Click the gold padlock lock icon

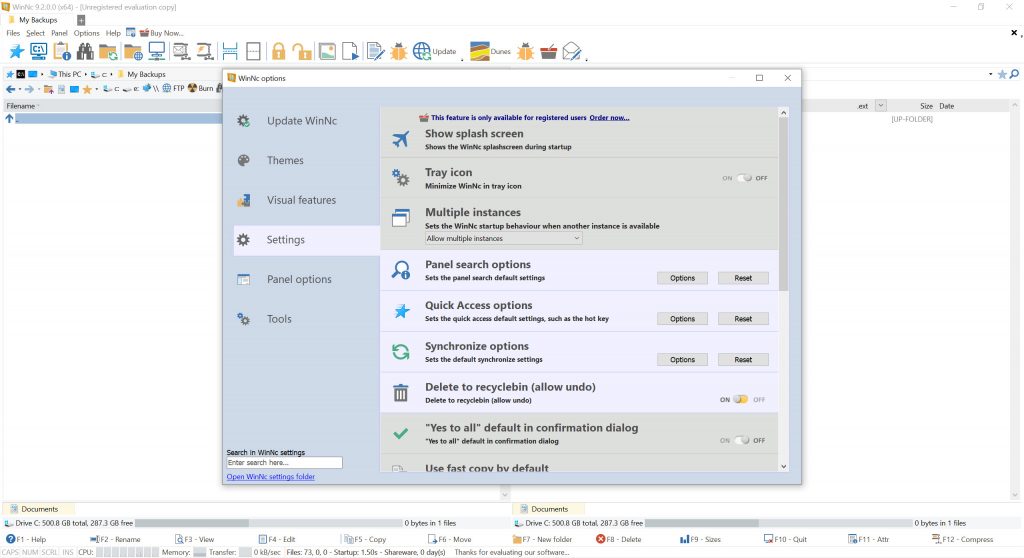[x=279, y=52]
